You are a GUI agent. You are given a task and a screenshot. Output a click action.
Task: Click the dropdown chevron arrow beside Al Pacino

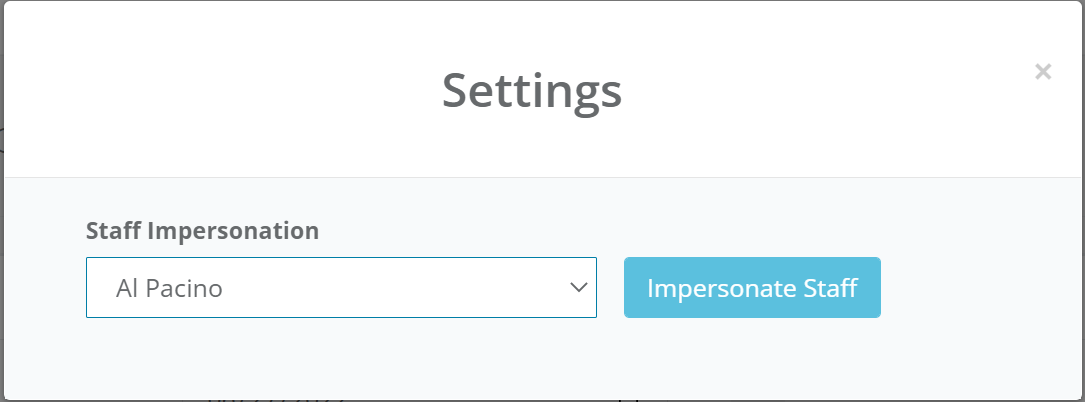578,288
